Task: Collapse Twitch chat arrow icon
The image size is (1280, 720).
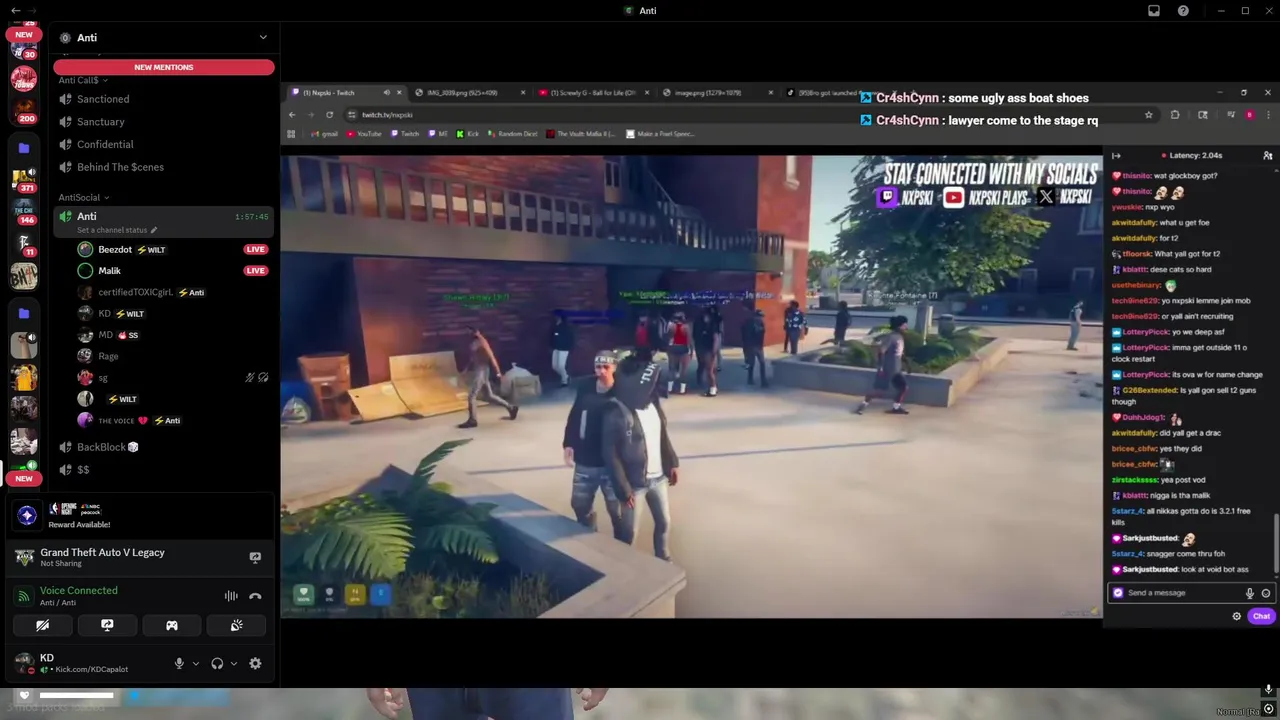Action: click(x=1116, y=155)
